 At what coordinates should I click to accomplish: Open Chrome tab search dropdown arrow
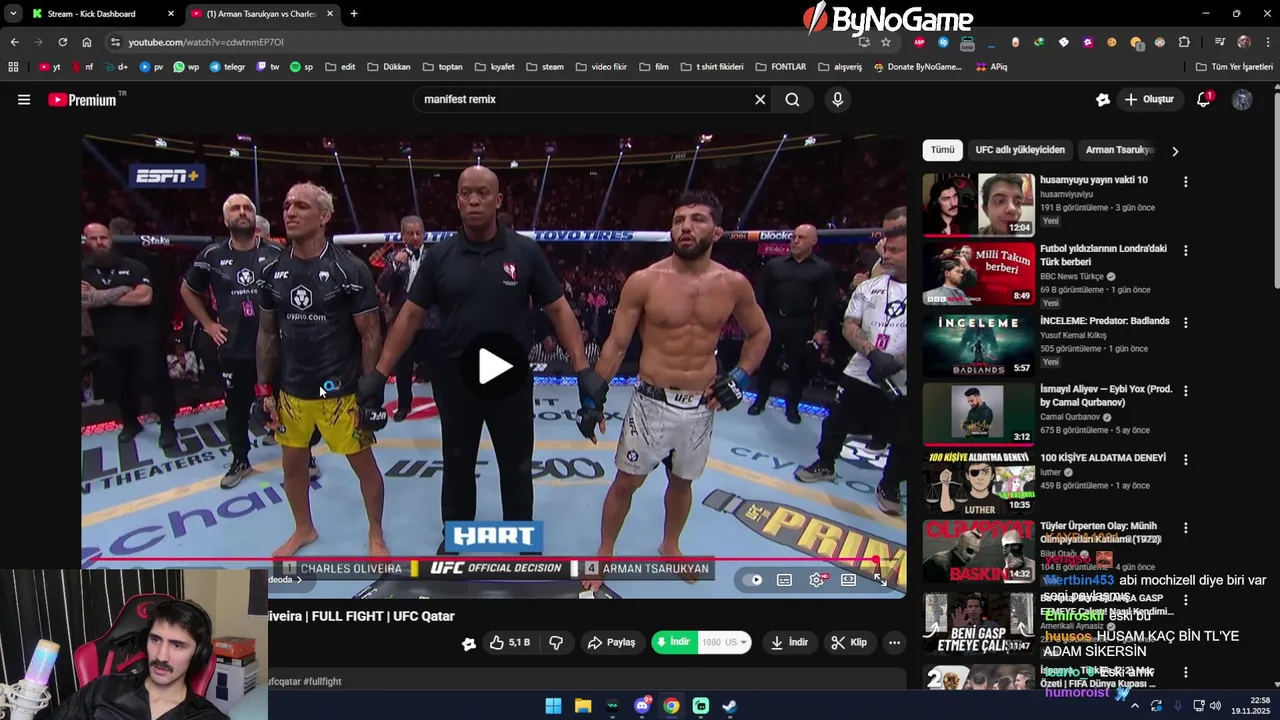[13, 14]
